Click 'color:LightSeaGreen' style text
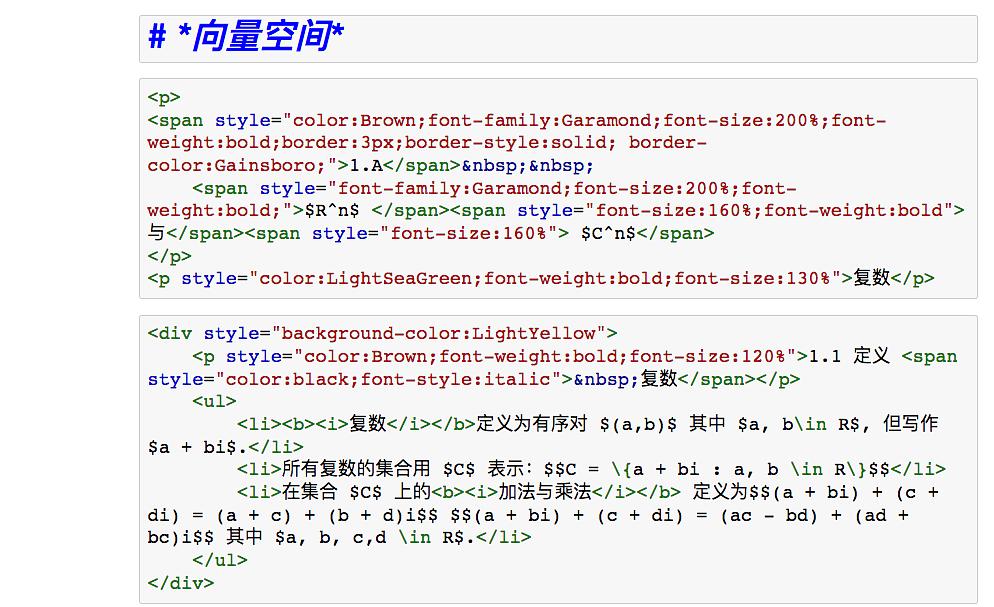Viewport: 994px width, 607px height. [x=366, y=279]
